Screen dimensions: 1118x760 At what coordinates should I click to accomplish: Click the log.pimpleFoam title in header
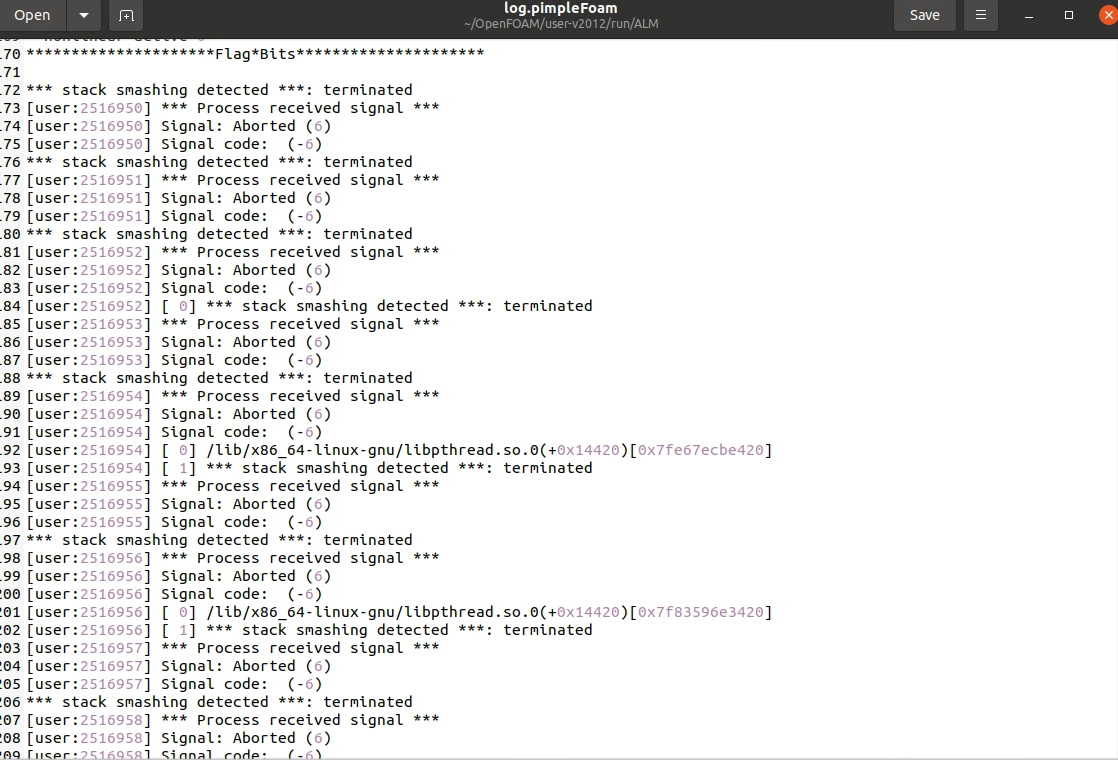(x=560, y=9)
